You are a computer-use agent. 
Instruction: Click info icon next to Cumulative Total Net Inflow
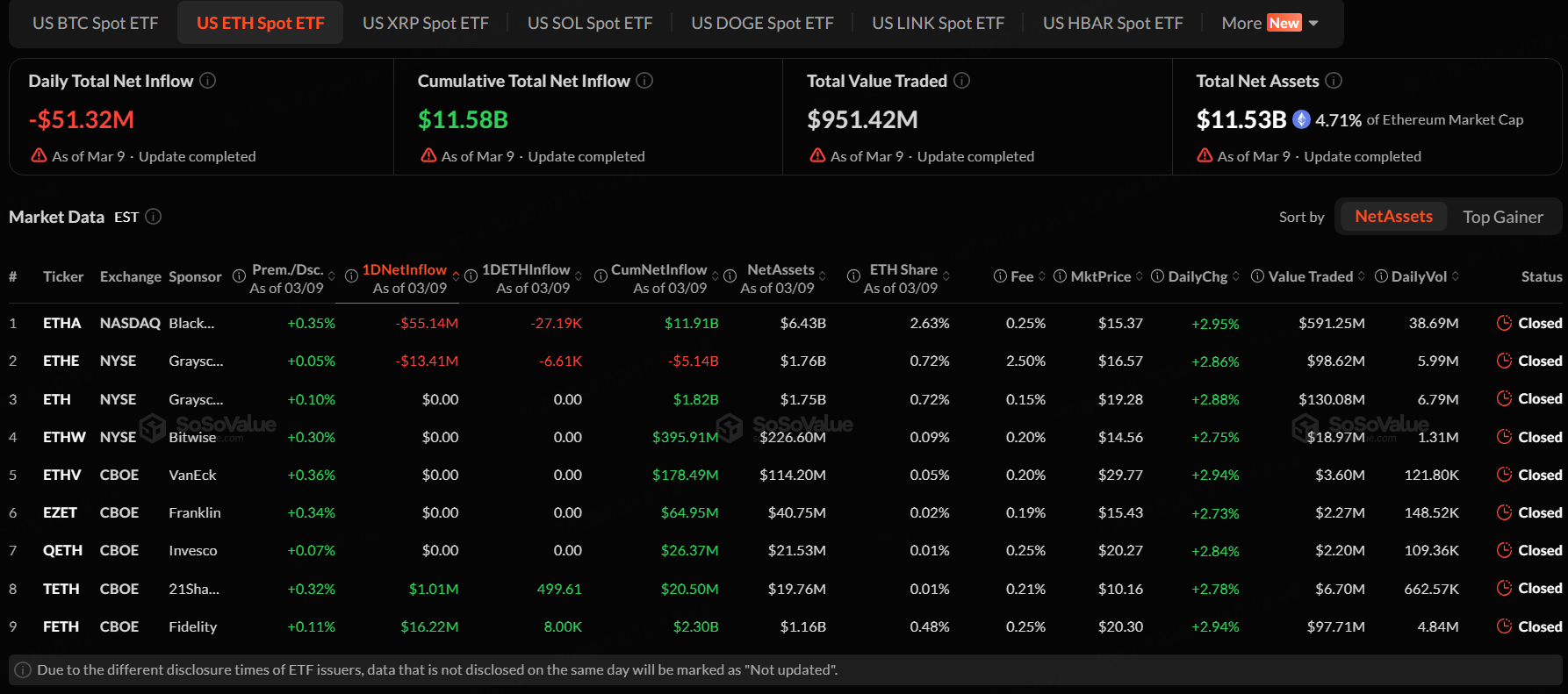click(644, 81)
